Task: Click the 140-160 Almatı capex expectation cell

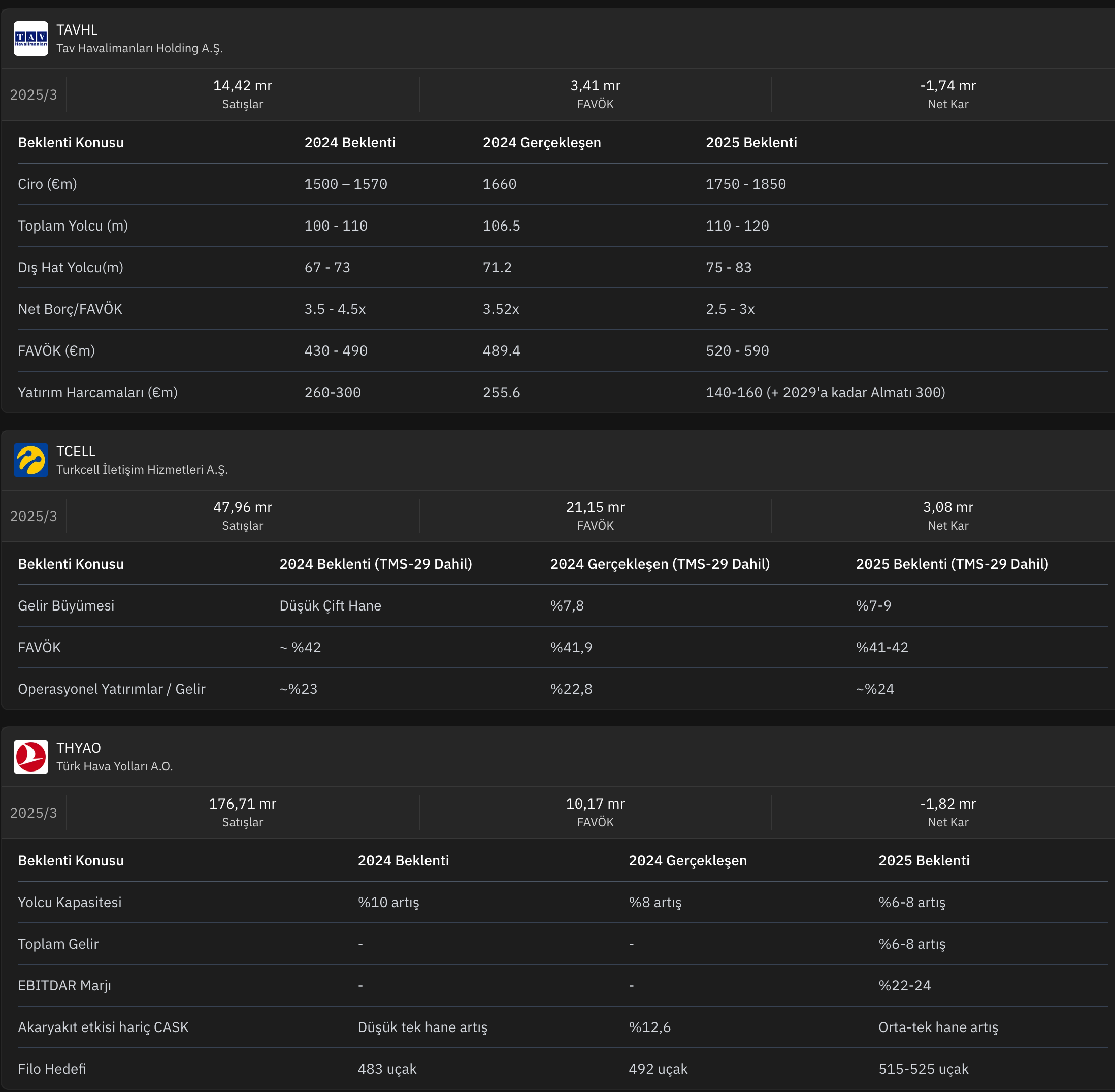Action: point(825,392)
